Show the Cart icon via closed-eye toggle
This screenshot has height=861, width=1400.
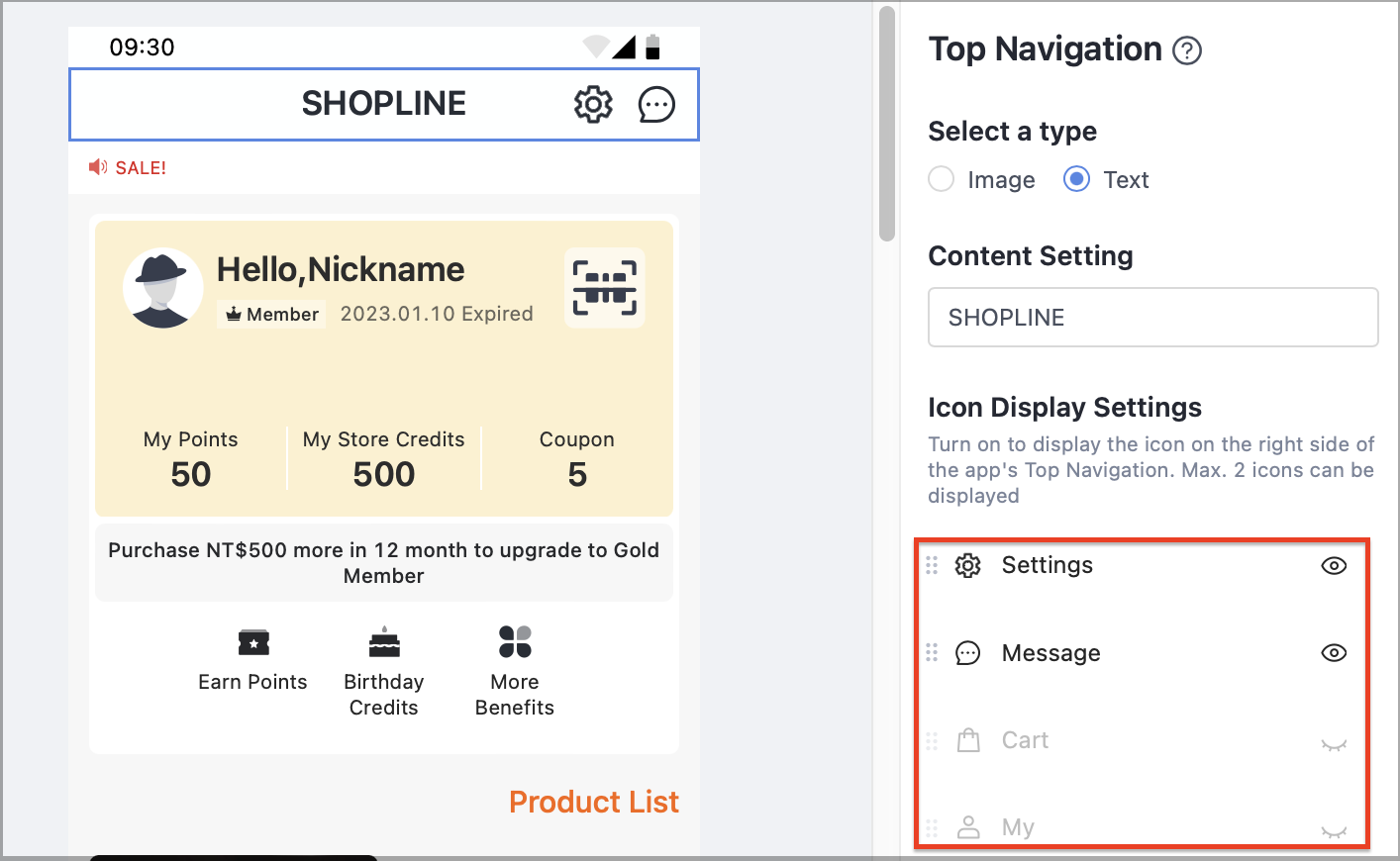point(1334,744)
